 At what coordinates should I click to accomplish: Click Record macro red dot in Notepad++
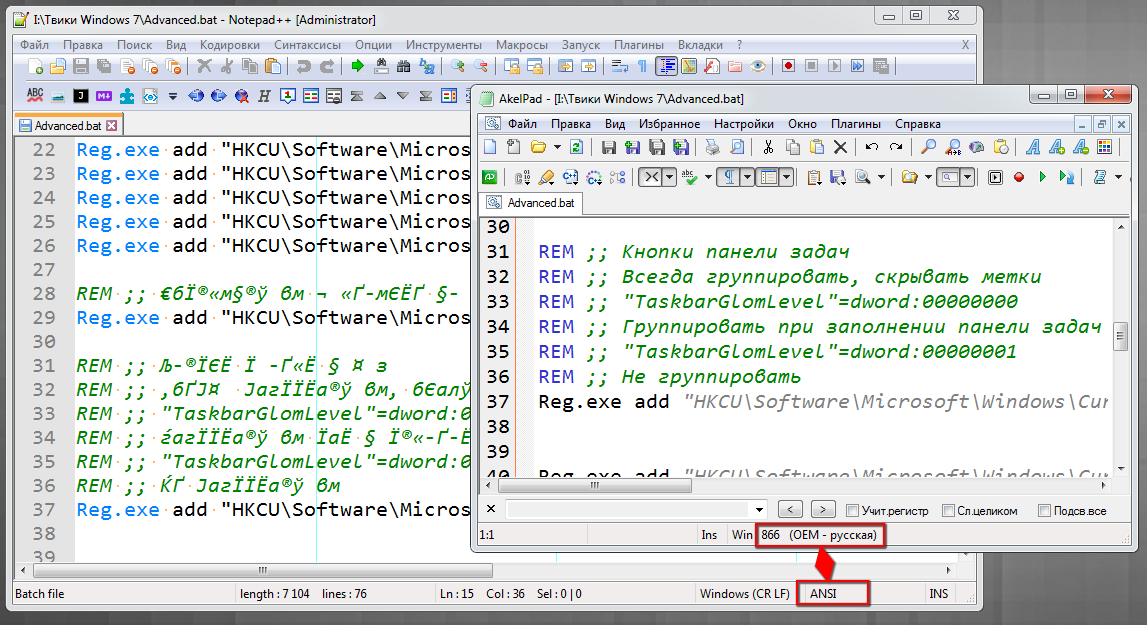click(x=788, y=67)
